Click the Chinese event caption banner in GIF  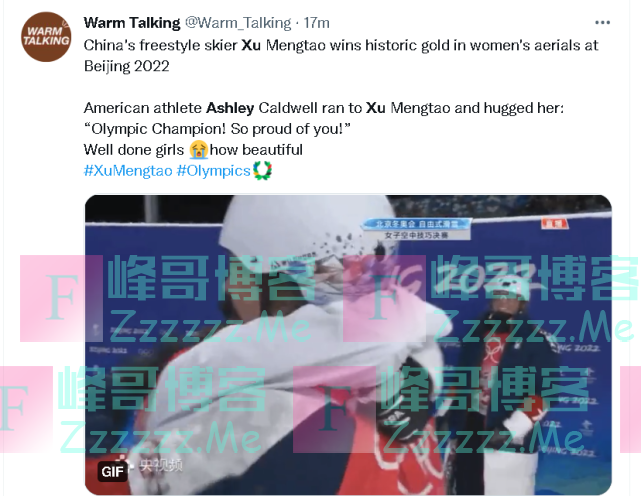(x=417, y=229)
